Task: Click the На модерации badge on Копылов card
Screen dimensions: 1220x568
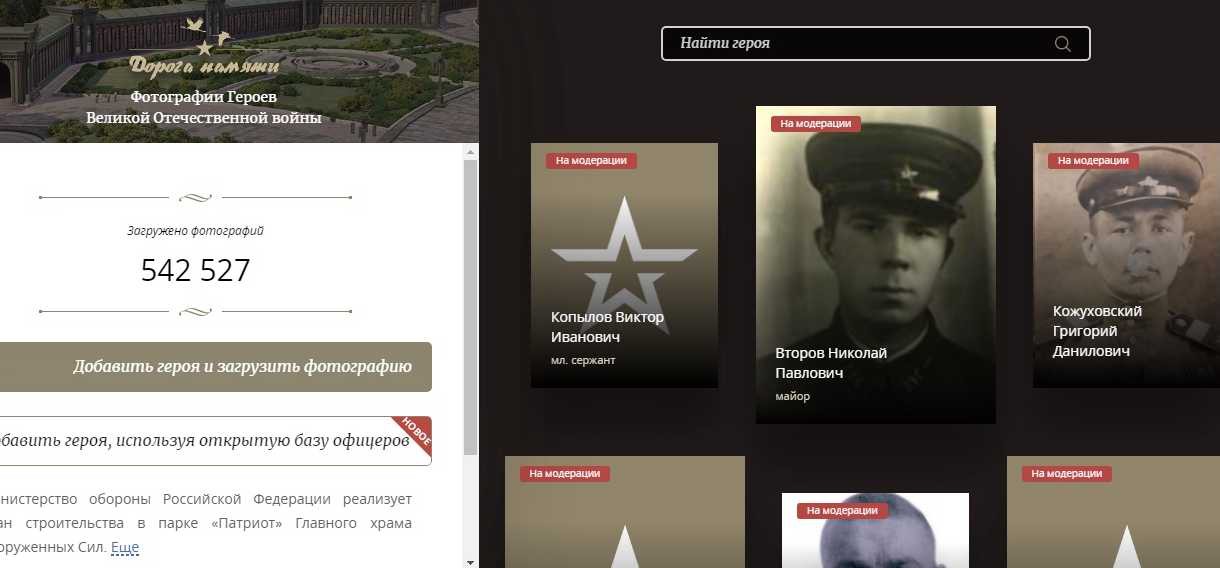Action: coord(591,161)
